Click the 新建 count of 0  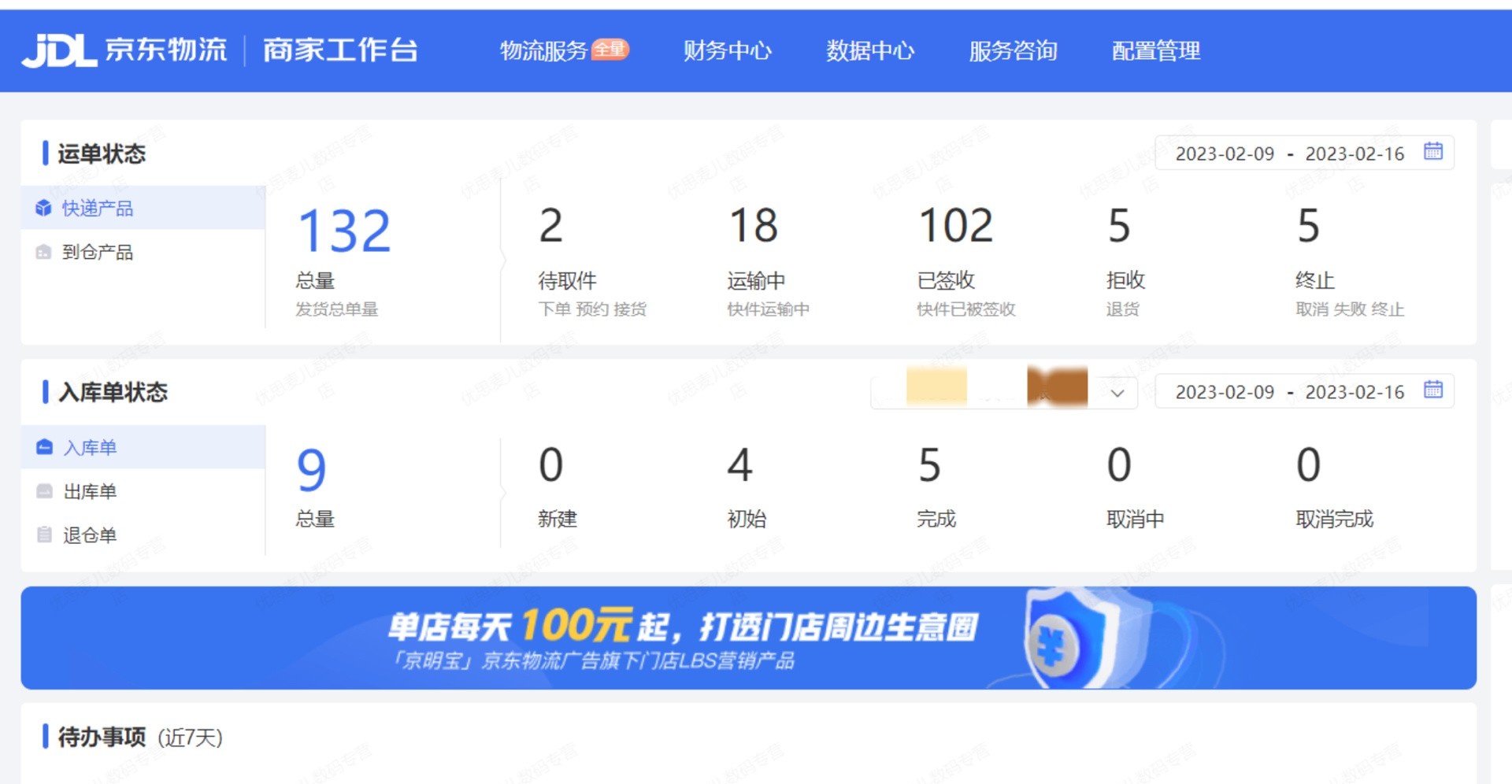pyautogui.click(x=550, y=464)
